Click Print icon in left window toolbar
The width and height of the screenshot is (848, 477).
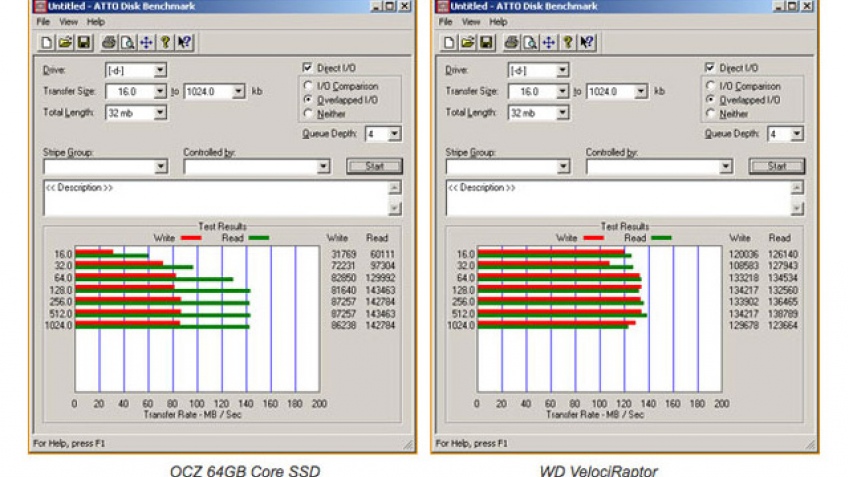coord(109,42)
